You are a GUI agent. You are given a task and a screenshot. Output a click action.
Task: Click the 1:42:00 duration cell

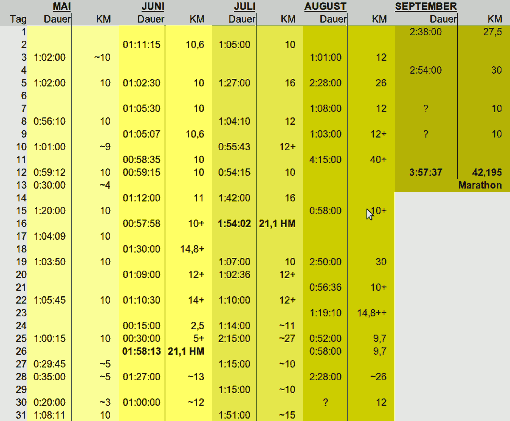(x=234, y=198)
